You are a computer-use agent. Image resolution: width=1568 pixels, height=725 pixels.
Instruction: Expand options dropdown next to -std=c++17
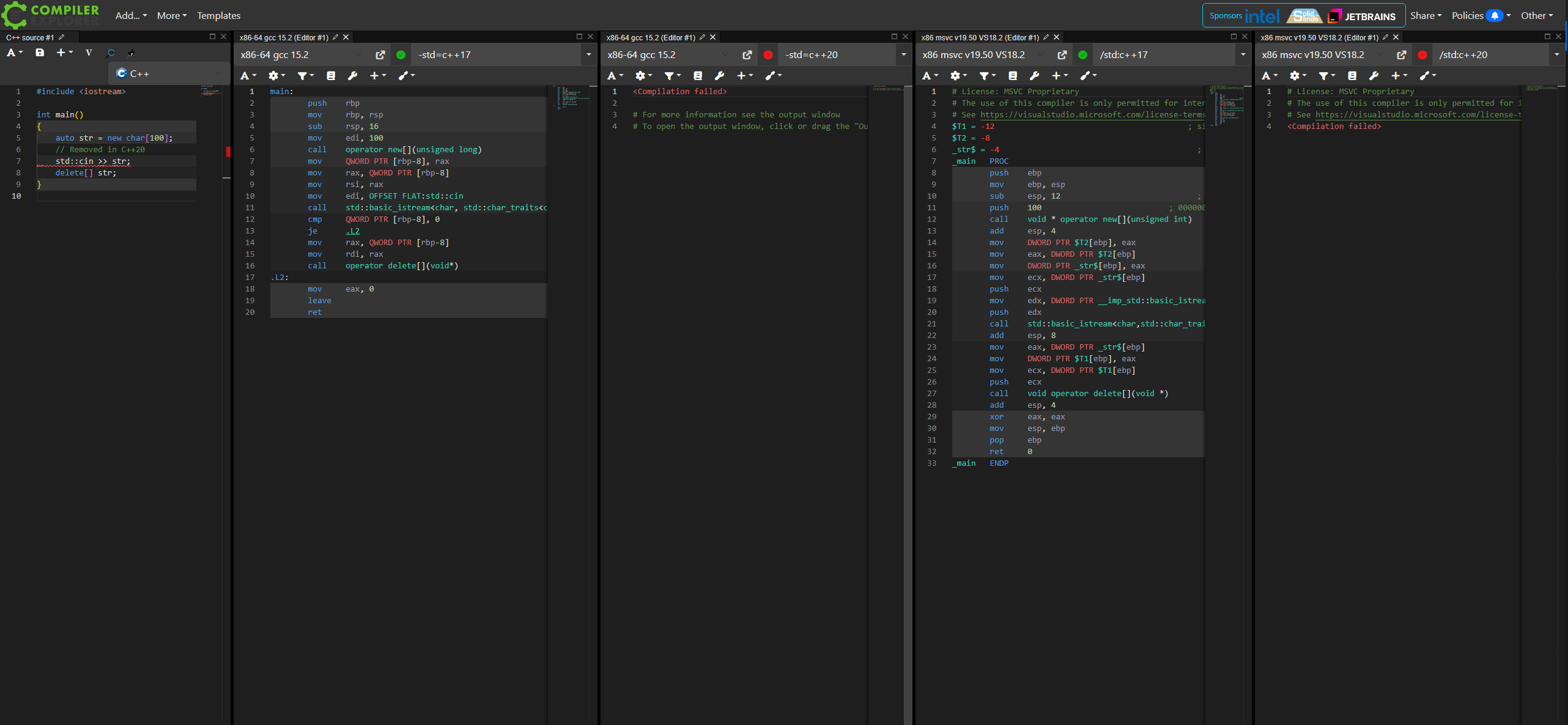click(588, 55)
